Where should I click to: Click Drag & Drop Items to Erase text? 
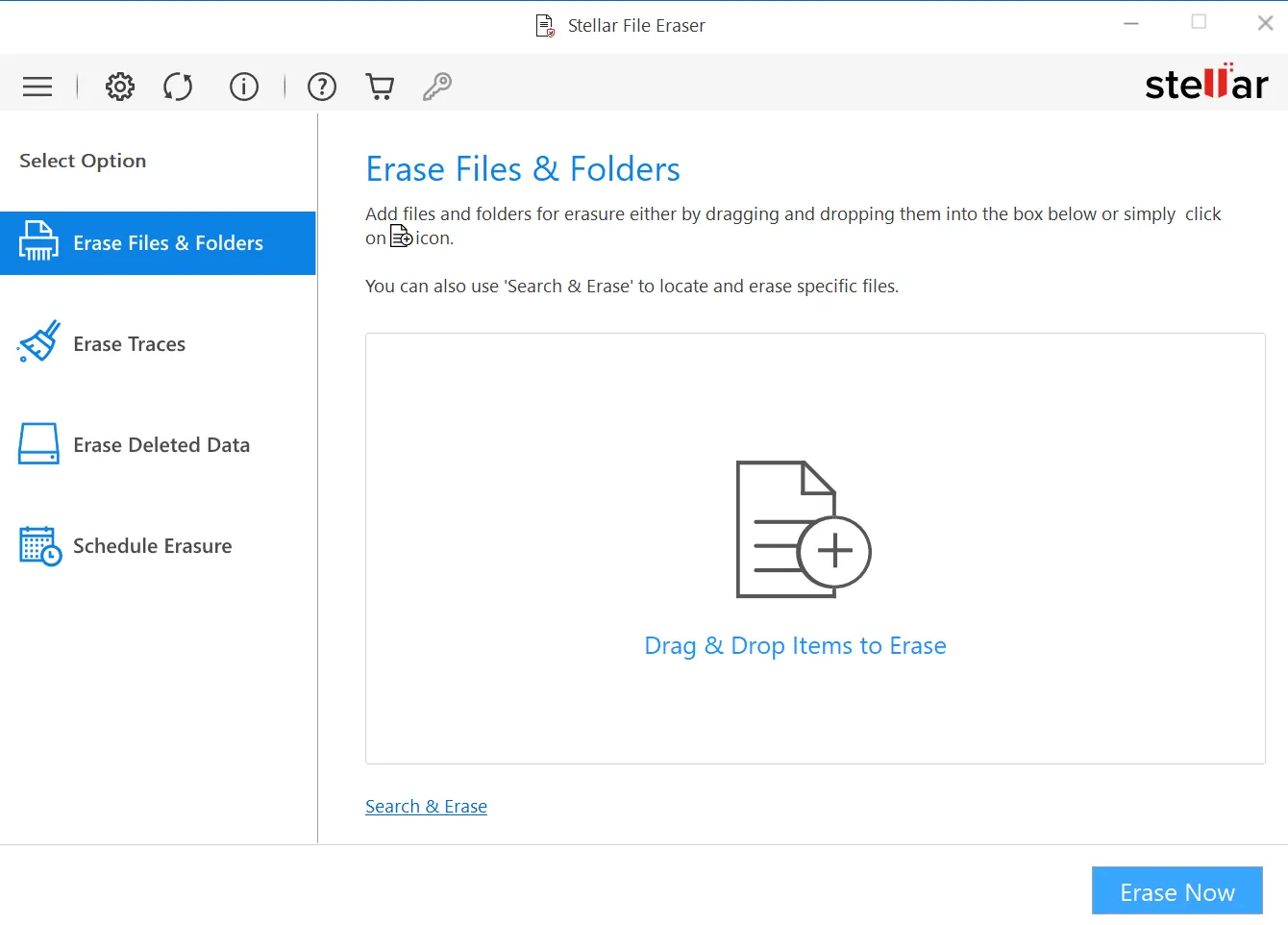795,645
